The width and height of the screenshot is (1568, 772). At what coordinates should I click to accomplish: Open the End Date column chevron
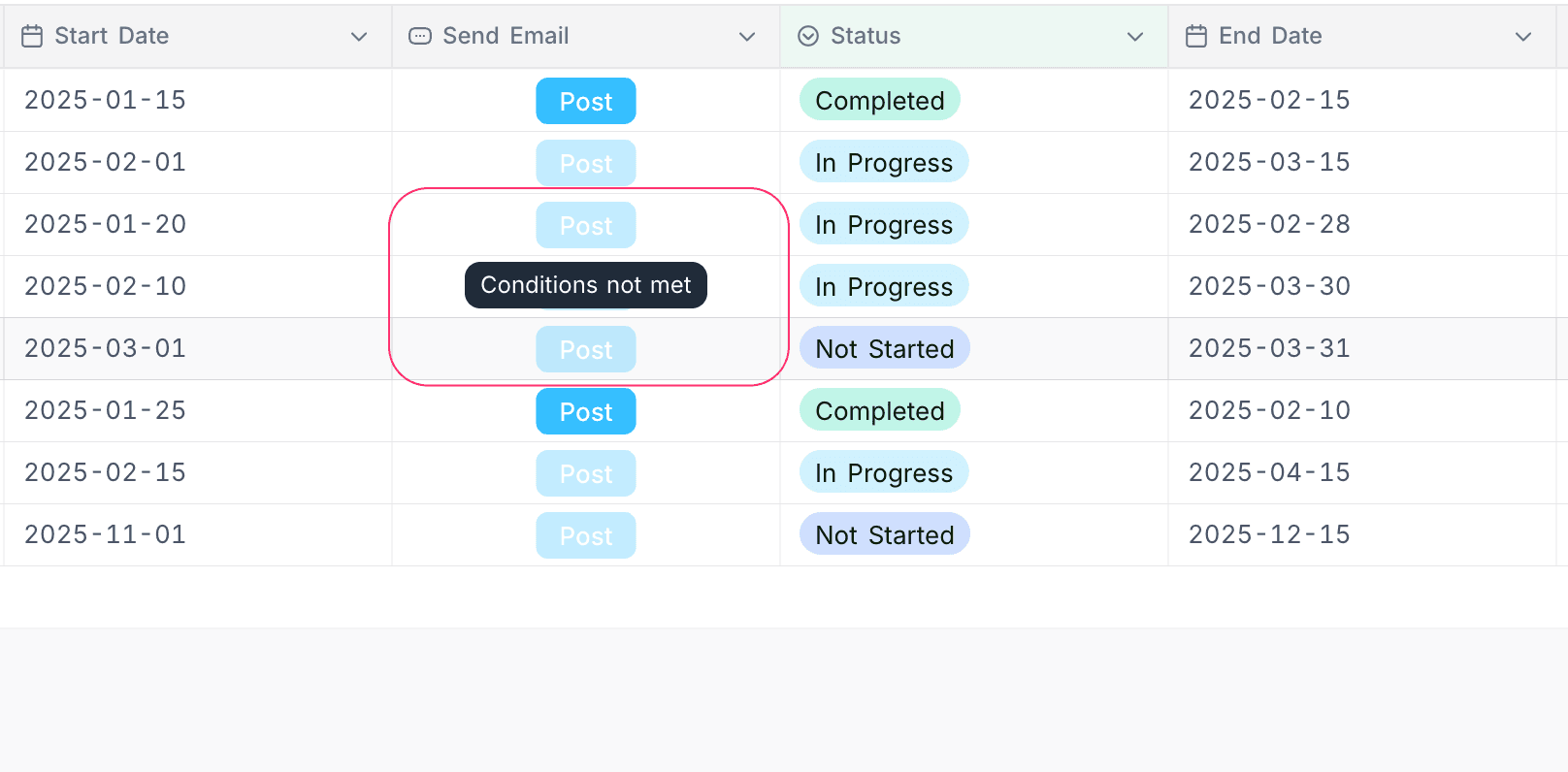tap(1523, 37)
